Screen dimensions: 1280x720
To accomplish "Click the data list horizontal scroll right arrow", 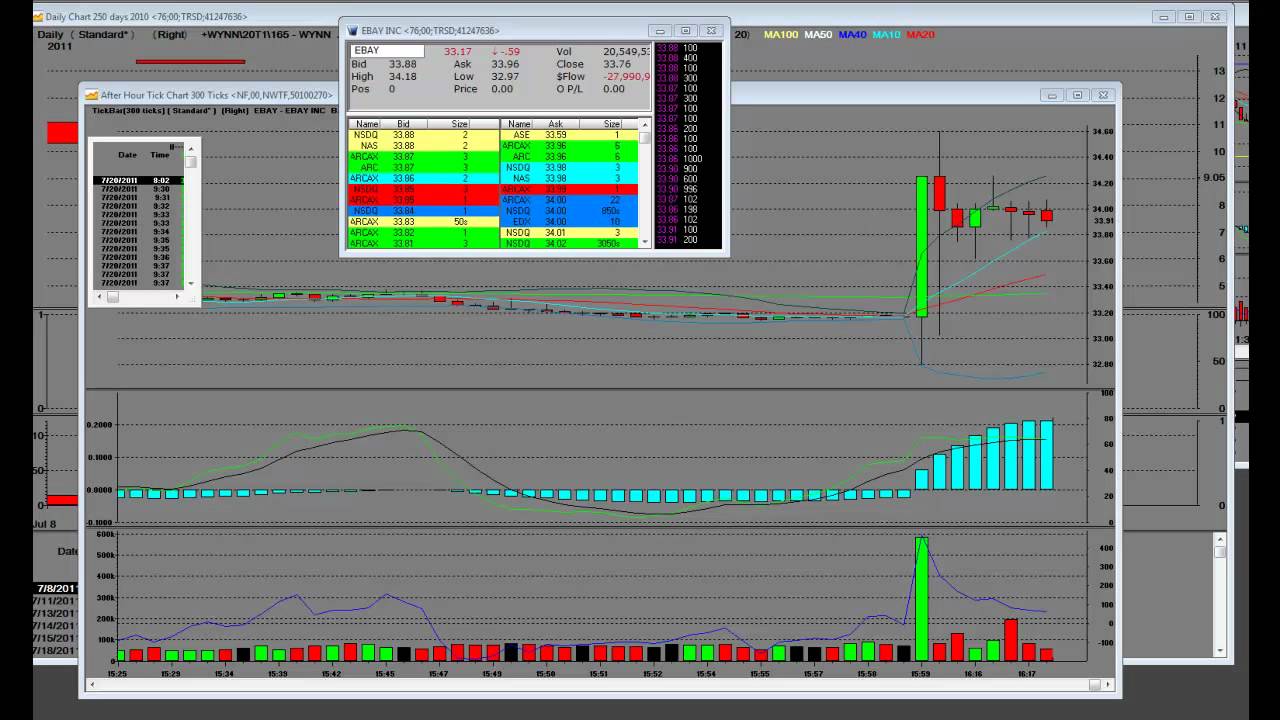I will (178, 297).
